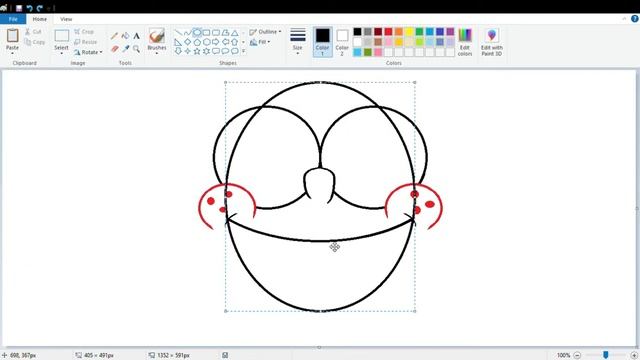The image size is (640, 360).
Task: Choose the Curve shape
Action: point(187,33)
